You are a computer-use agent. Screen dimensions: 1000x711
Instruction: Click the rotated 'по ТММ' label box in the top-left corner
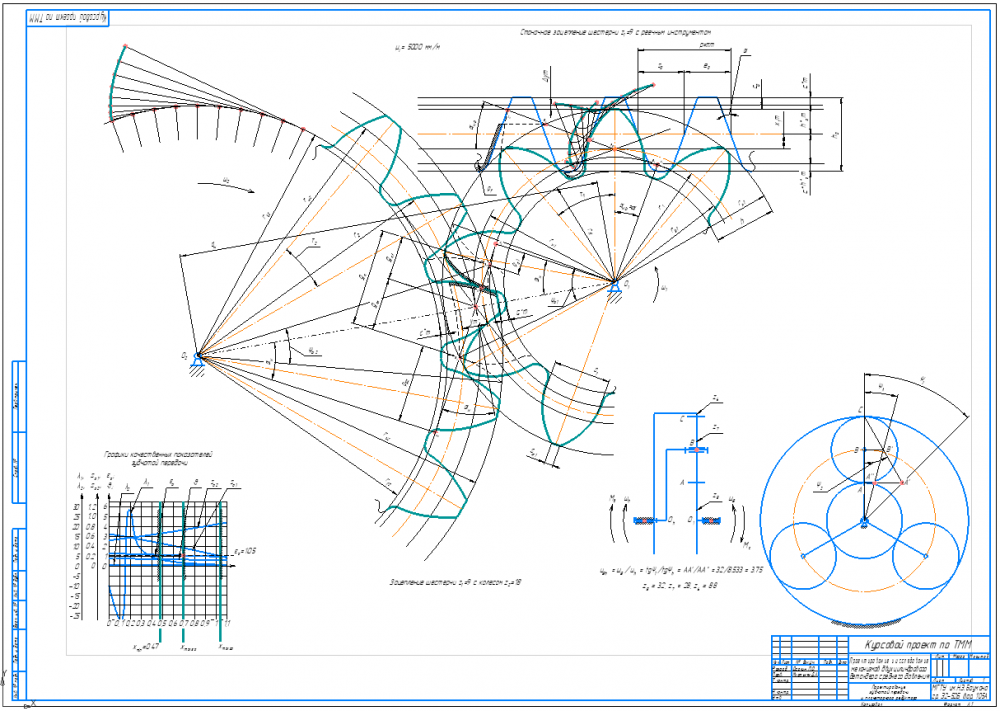pos(67,18)
